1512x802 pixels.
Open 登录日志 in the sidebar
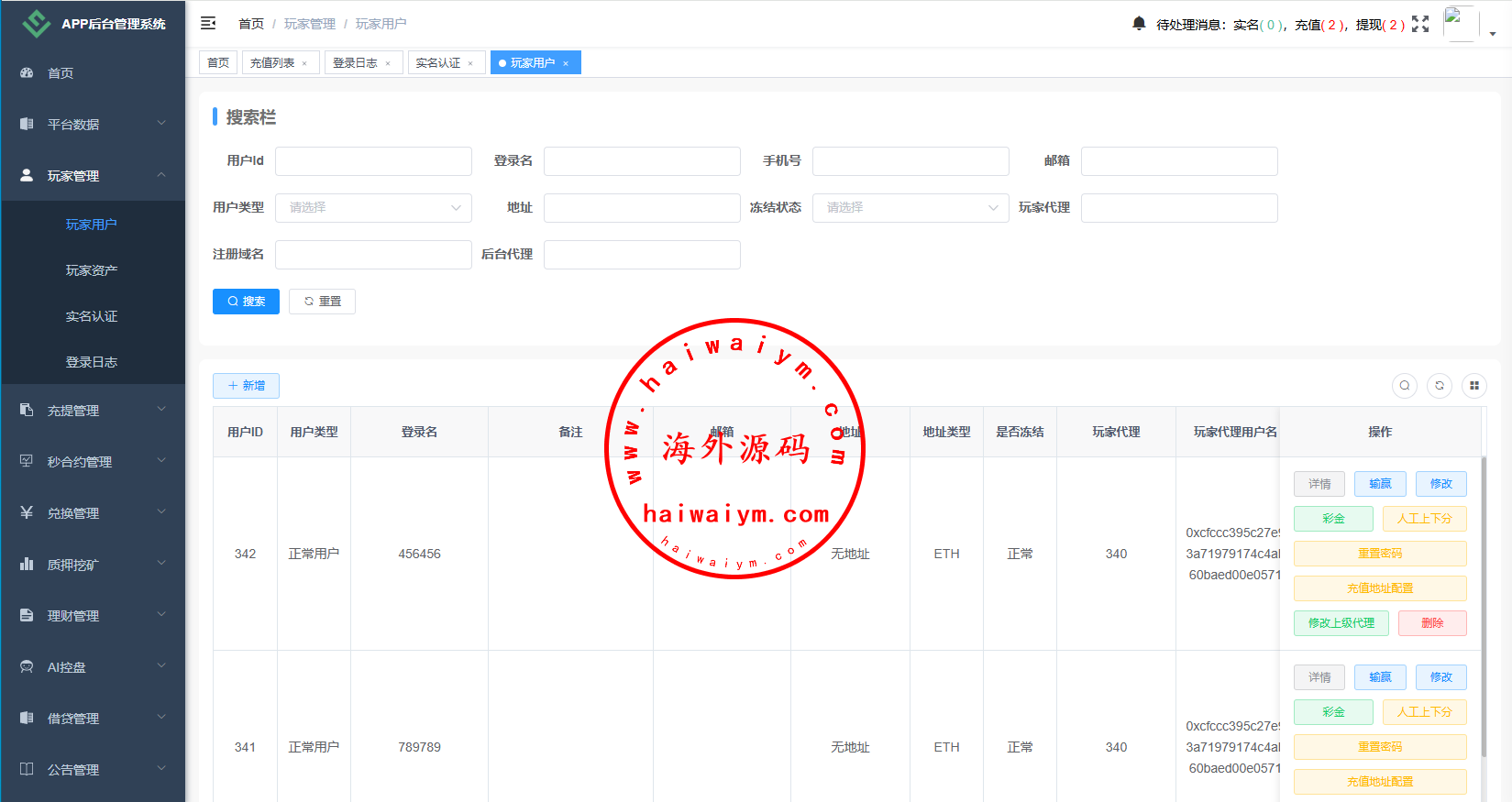92,362
